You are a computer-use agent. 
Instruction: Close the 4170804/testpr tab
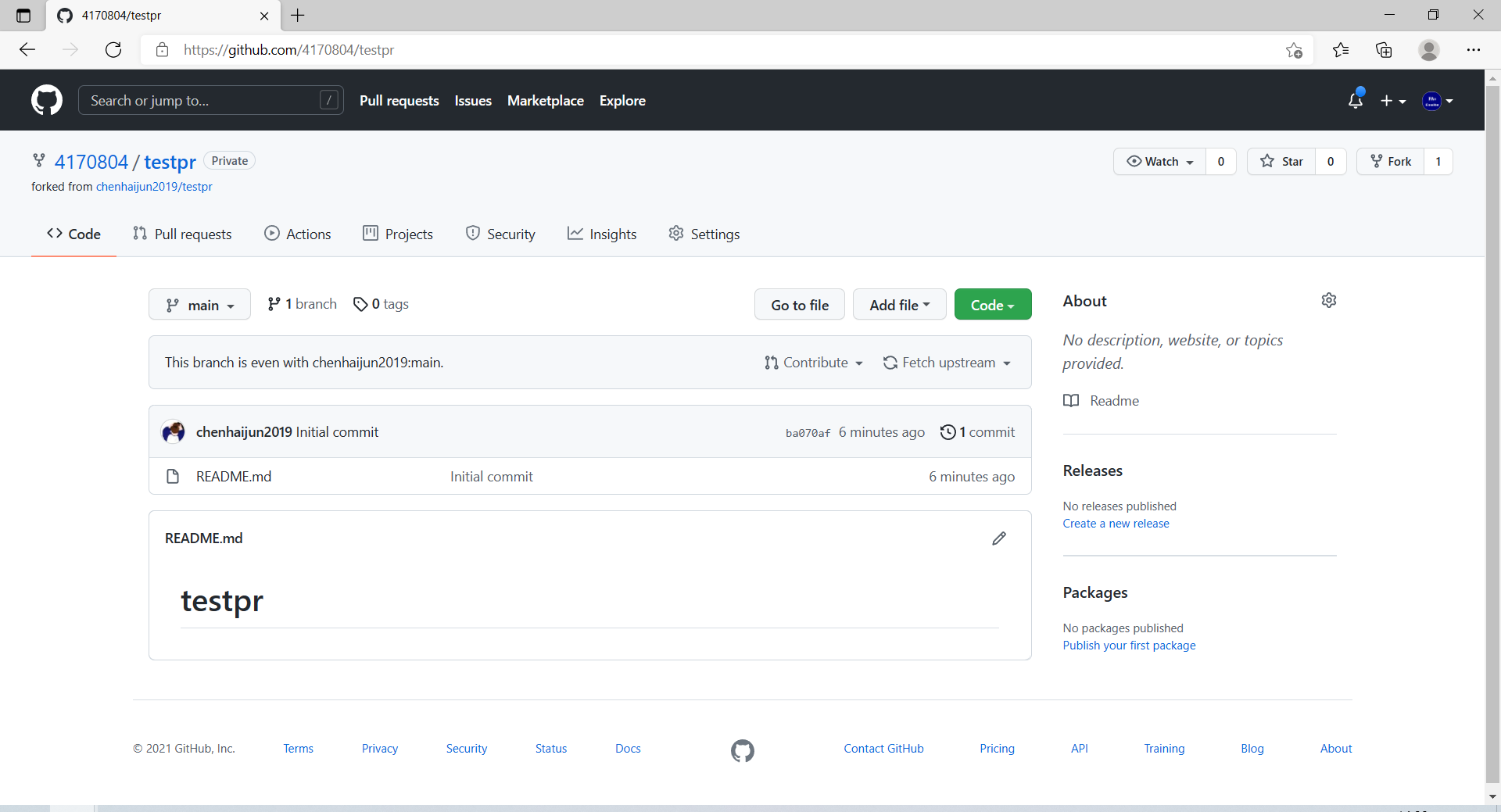[264, 16]
